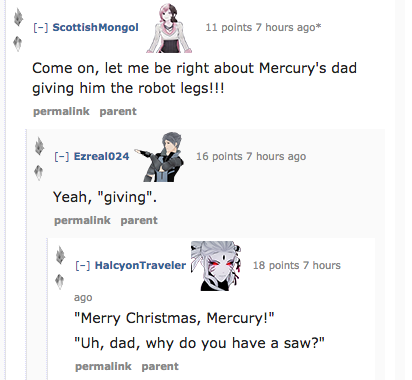Open permalink under Merry Christmas comment

(x=103, y=366)
